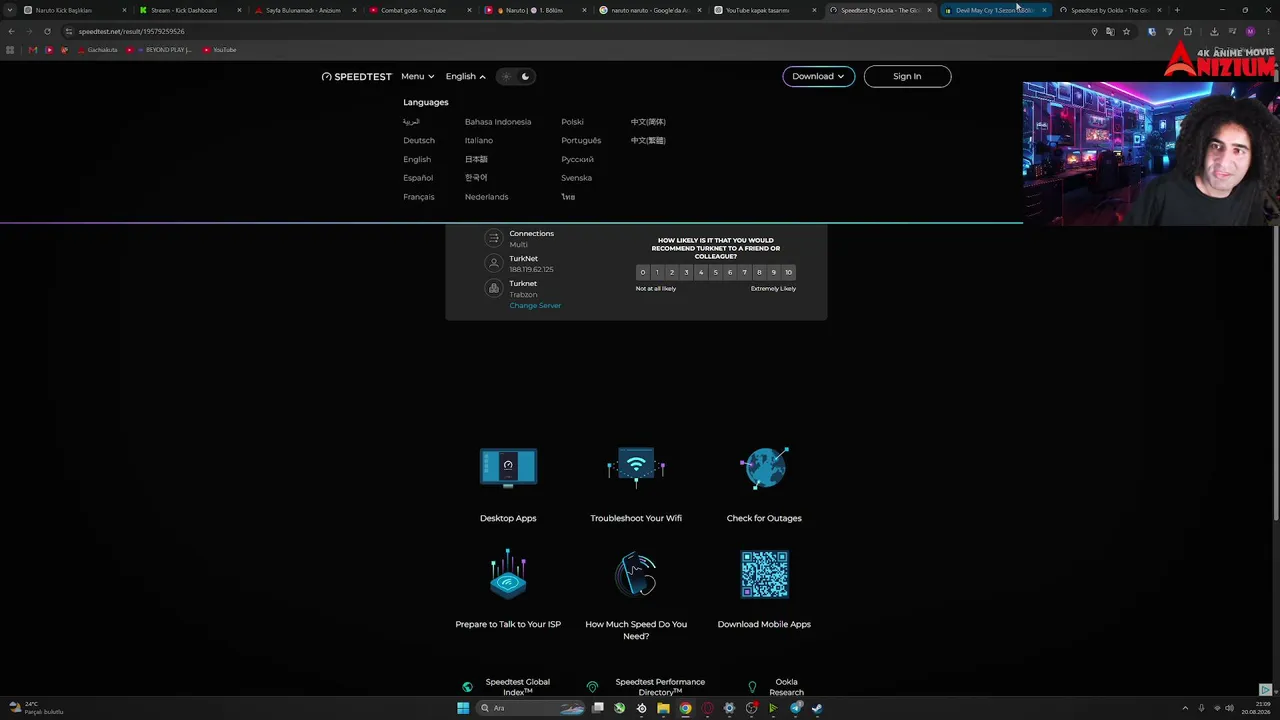Select Français from the Languages menu
This screenshot has width=1280, height=720.
coord(419,197)
